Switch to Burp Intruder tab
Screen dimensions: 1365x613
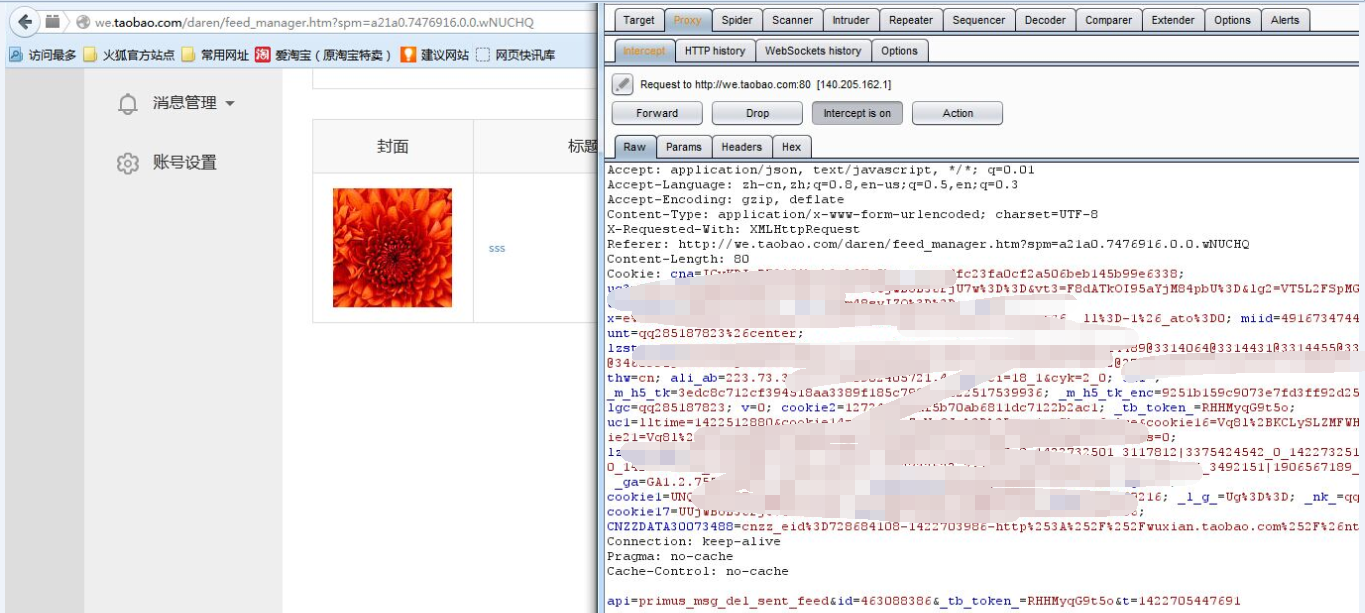tap(851, 20)
